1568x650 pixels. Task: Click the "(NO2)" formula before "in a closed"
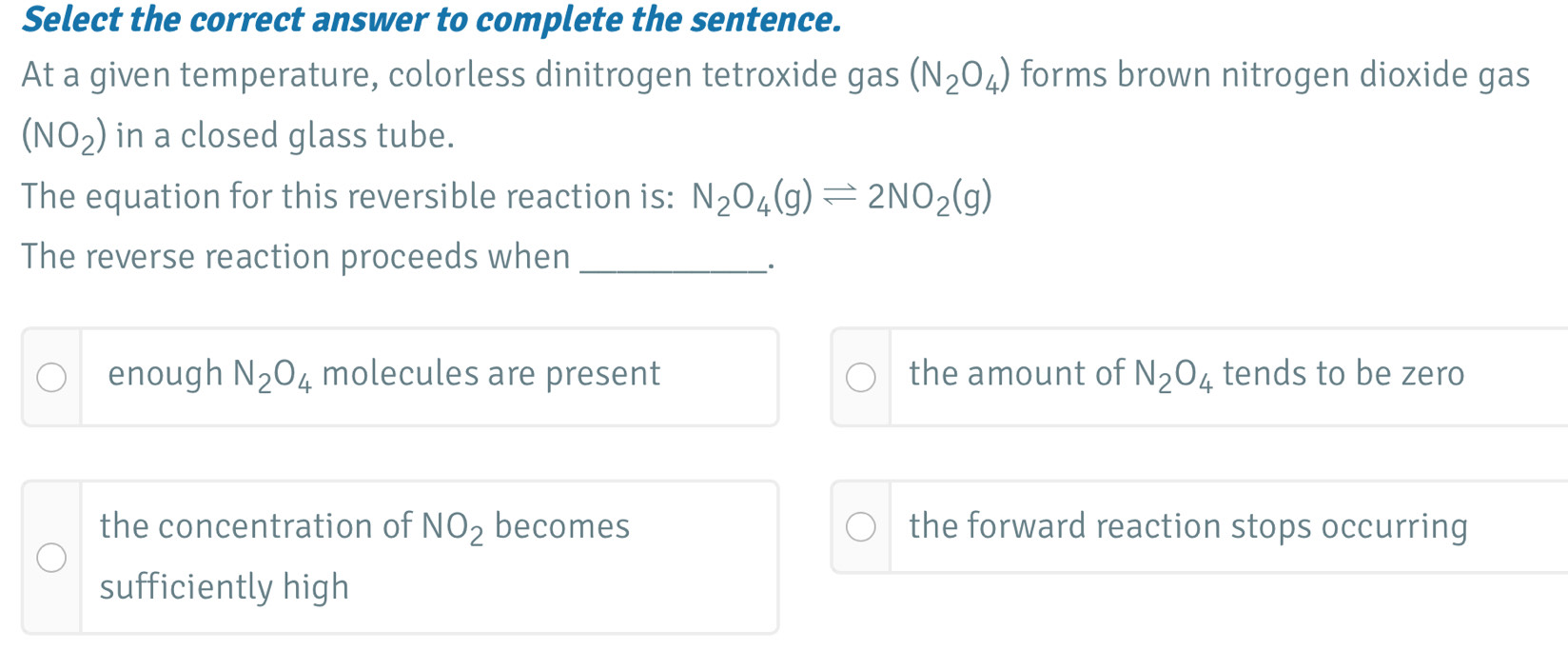[64, 136]
